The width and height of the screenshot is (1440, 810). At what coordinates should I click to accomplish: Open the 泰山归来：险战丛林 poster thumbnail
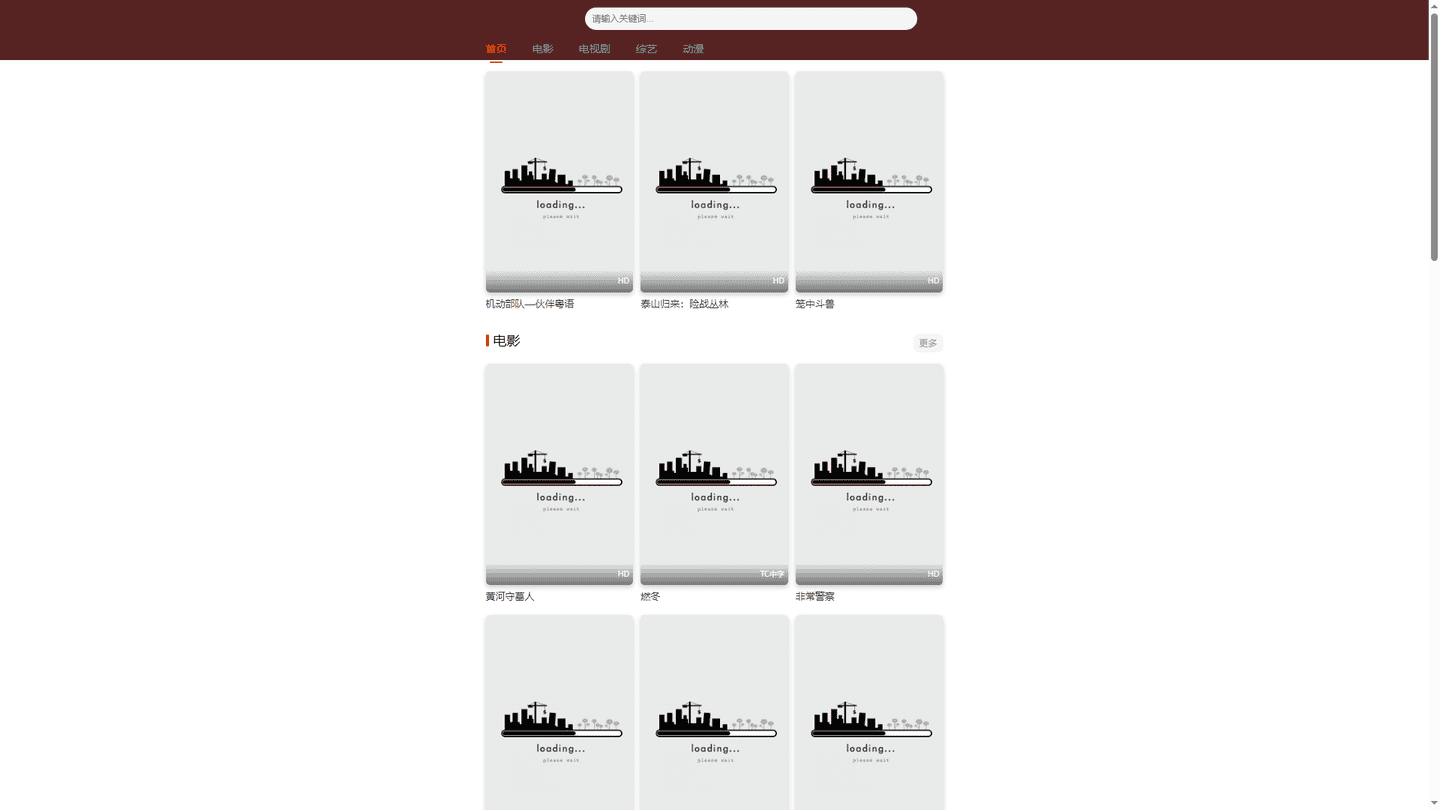coord(714,182)
